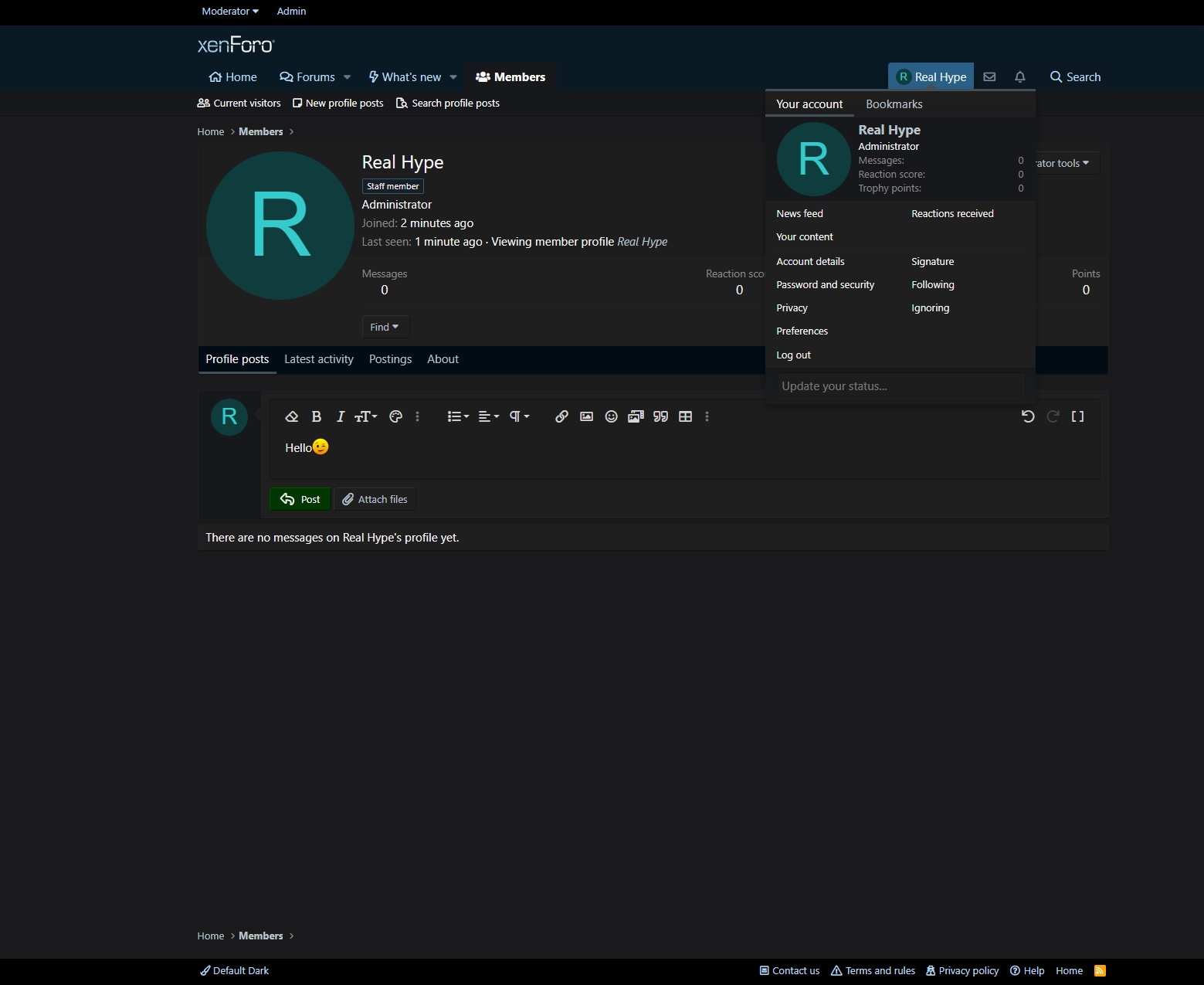The width and height of the screenshot is (1204, 985).
Task: Click the Remove formatting eraser icon
Action: click(291, 416)
